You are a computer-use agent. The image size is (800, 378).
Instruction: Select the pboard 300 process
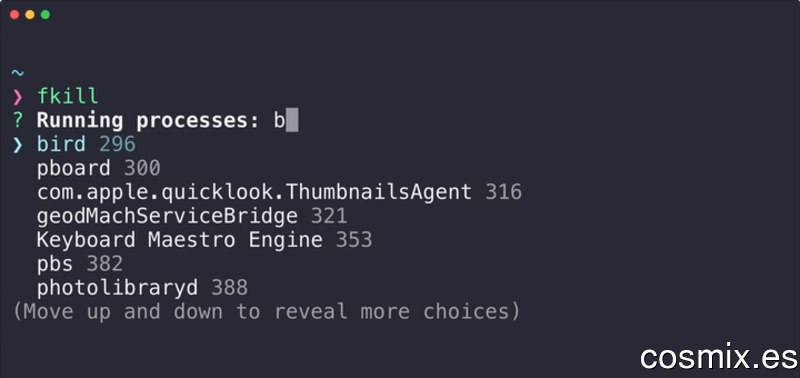tap(98, 168)
